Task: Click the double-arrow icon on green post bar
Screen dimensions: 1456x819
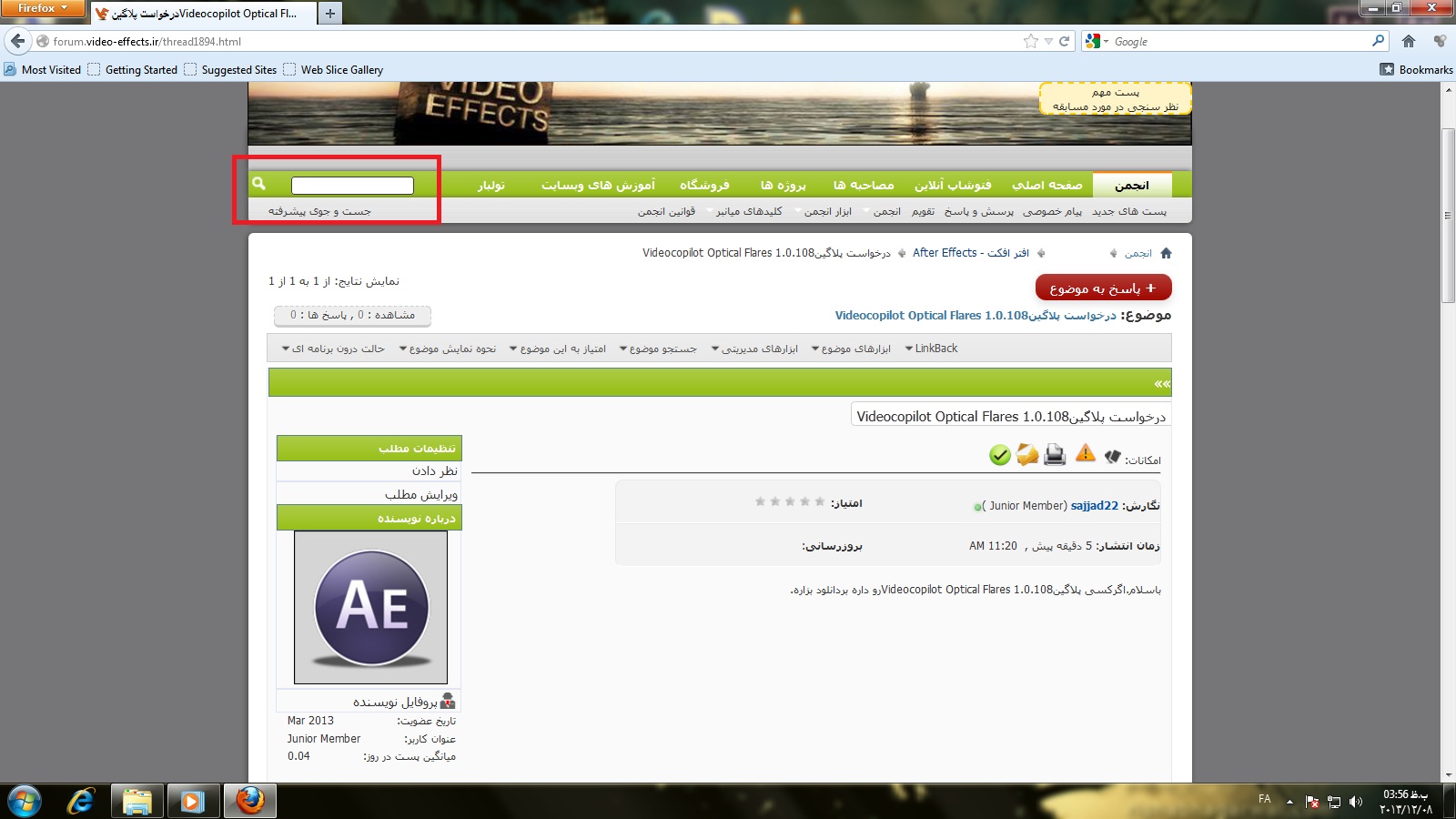Action: [x=1162, y=384]
